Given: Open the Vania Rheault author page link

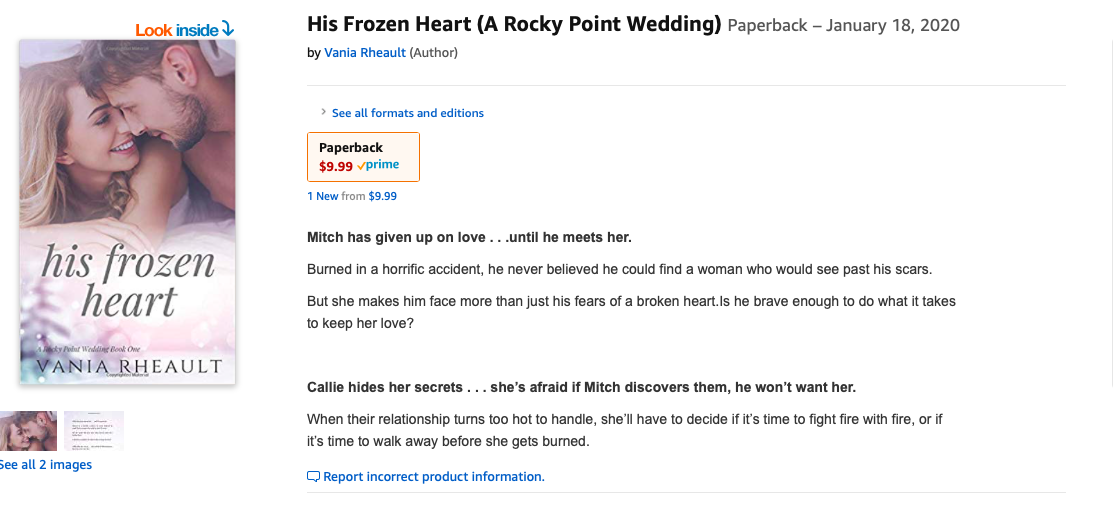Looking at the screenshot, I should pos(365,53).
